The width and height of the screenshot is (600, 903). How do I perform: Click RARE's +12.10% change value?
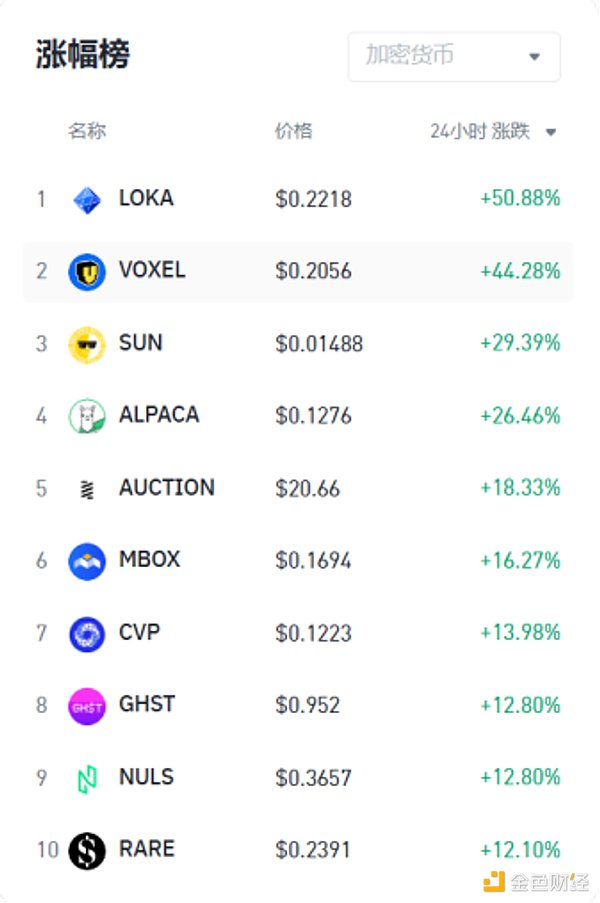[520, 850]
